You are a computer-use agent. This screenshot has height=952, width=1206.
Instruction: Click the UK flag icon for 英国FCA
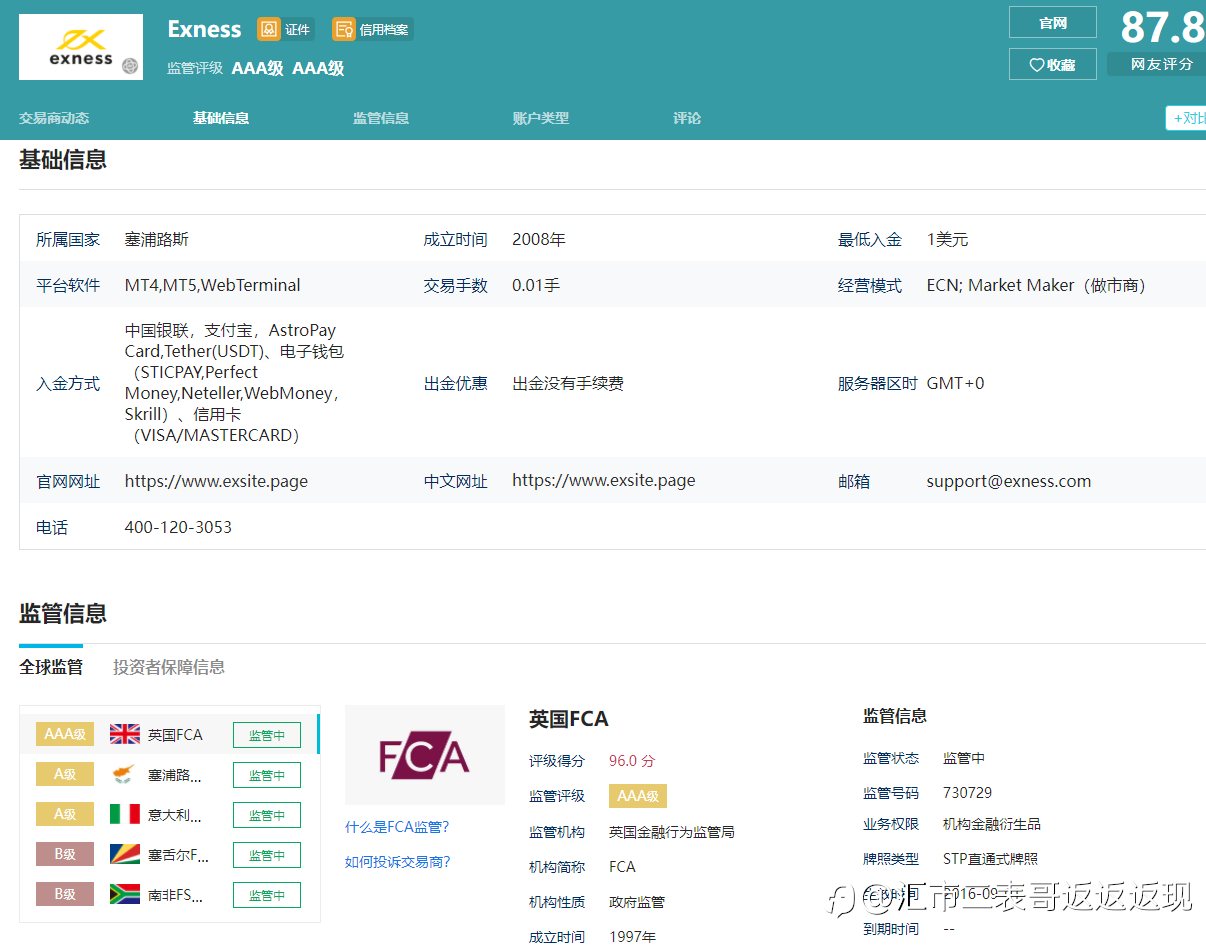tap(125, 734)
